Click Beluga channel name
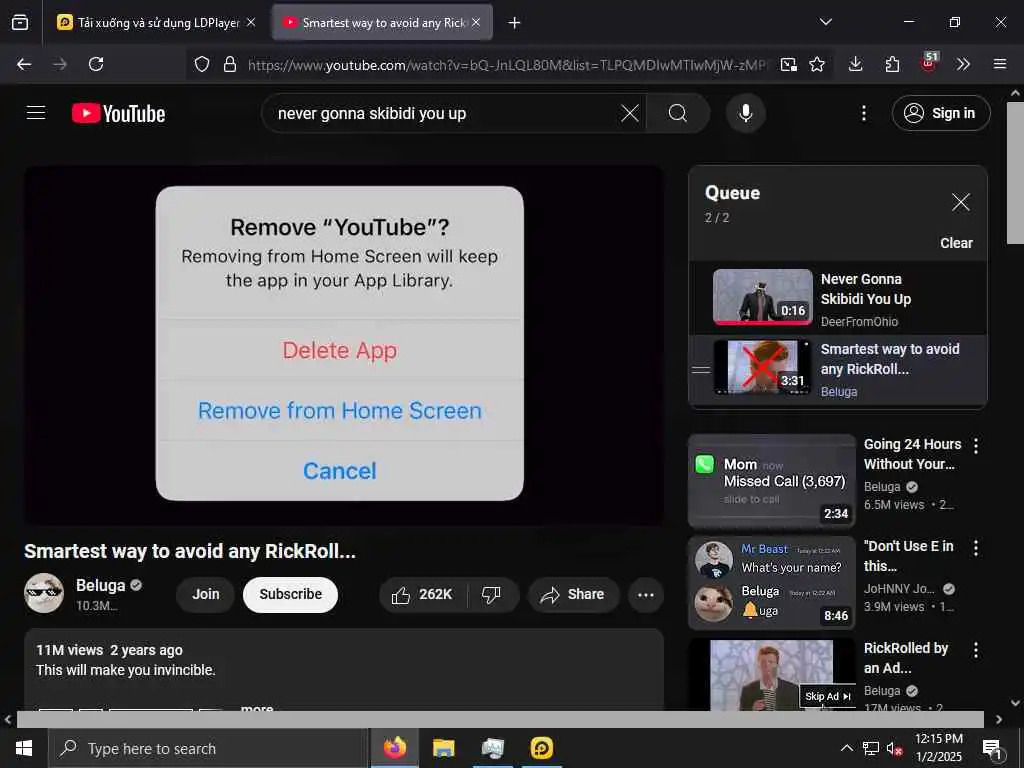 coord(101,585)
